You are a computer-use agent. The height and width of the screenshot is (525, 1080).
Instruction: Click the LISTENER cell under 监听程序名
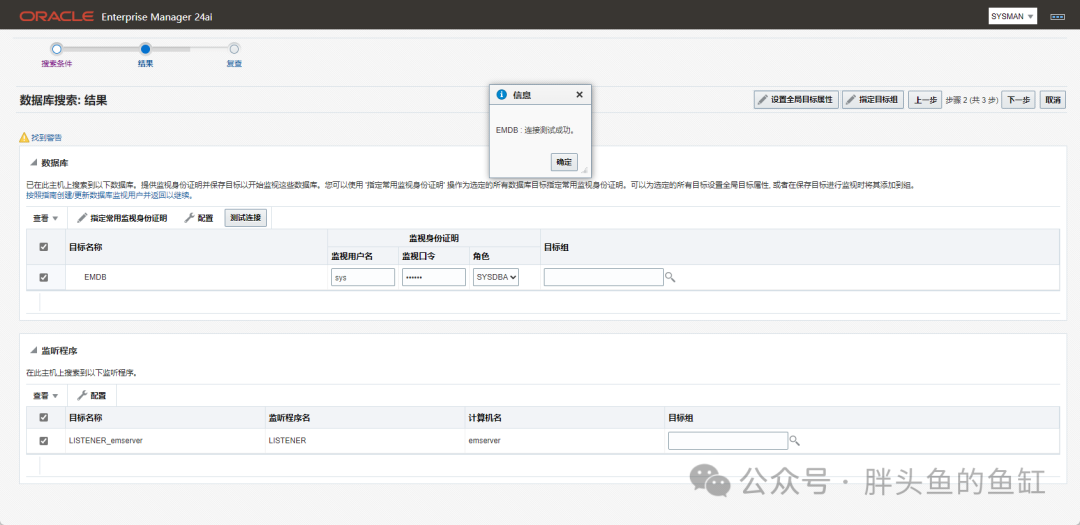(287, 441)
